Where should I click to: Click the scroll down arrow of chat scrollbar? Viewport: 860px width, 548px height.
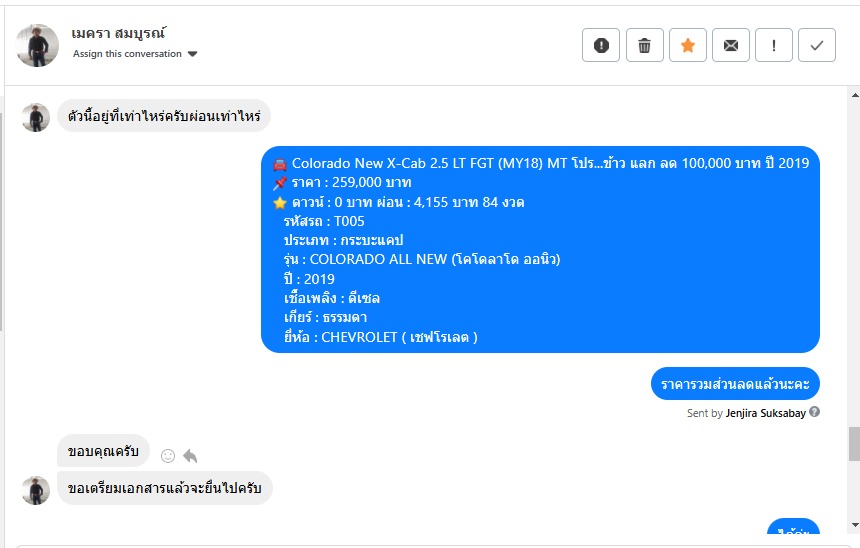coord(855,525)
